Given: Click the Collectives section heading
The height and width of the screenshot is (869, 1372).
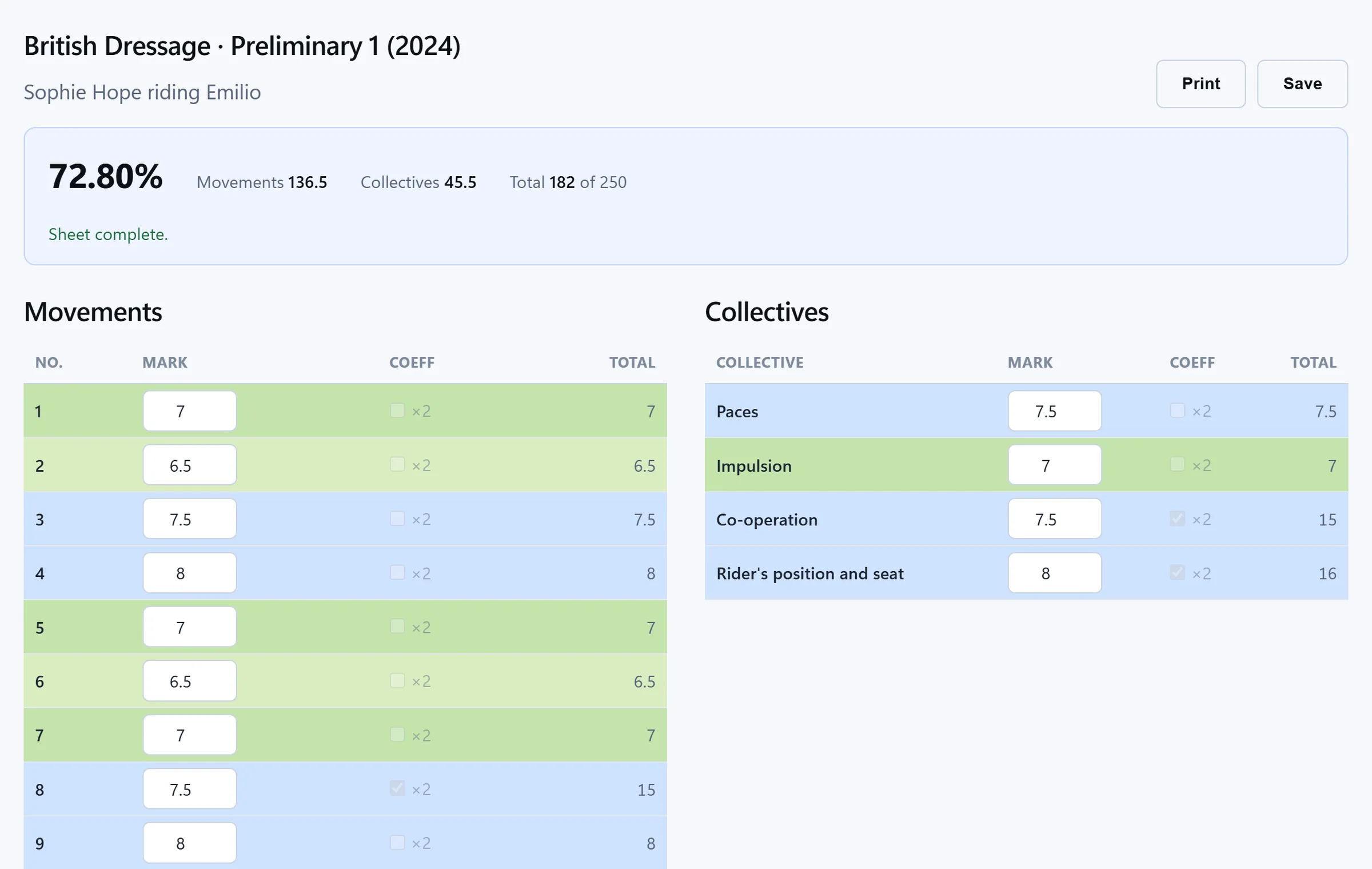Looking at the screenshot, I should tap(767, 312).
